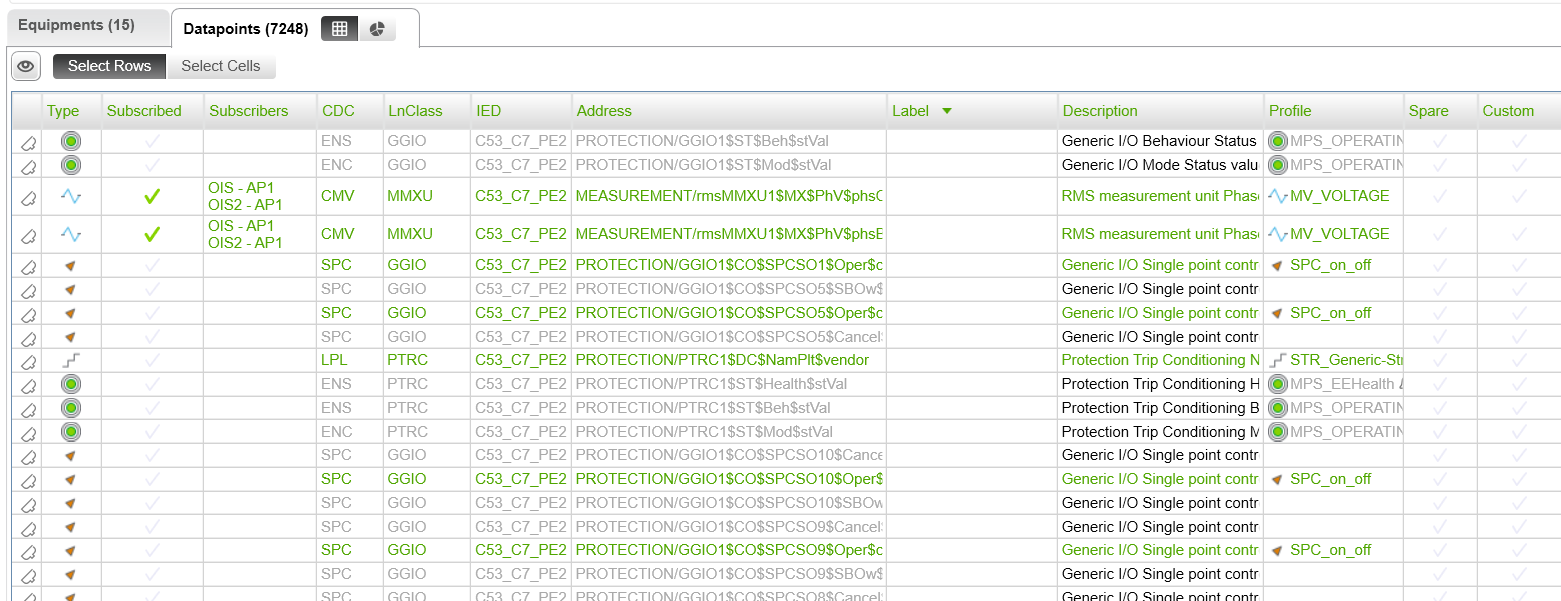Click the green status icon in the ENC PTRC row
This screenshot has height=601, width=1561.
tap(71, 432)
